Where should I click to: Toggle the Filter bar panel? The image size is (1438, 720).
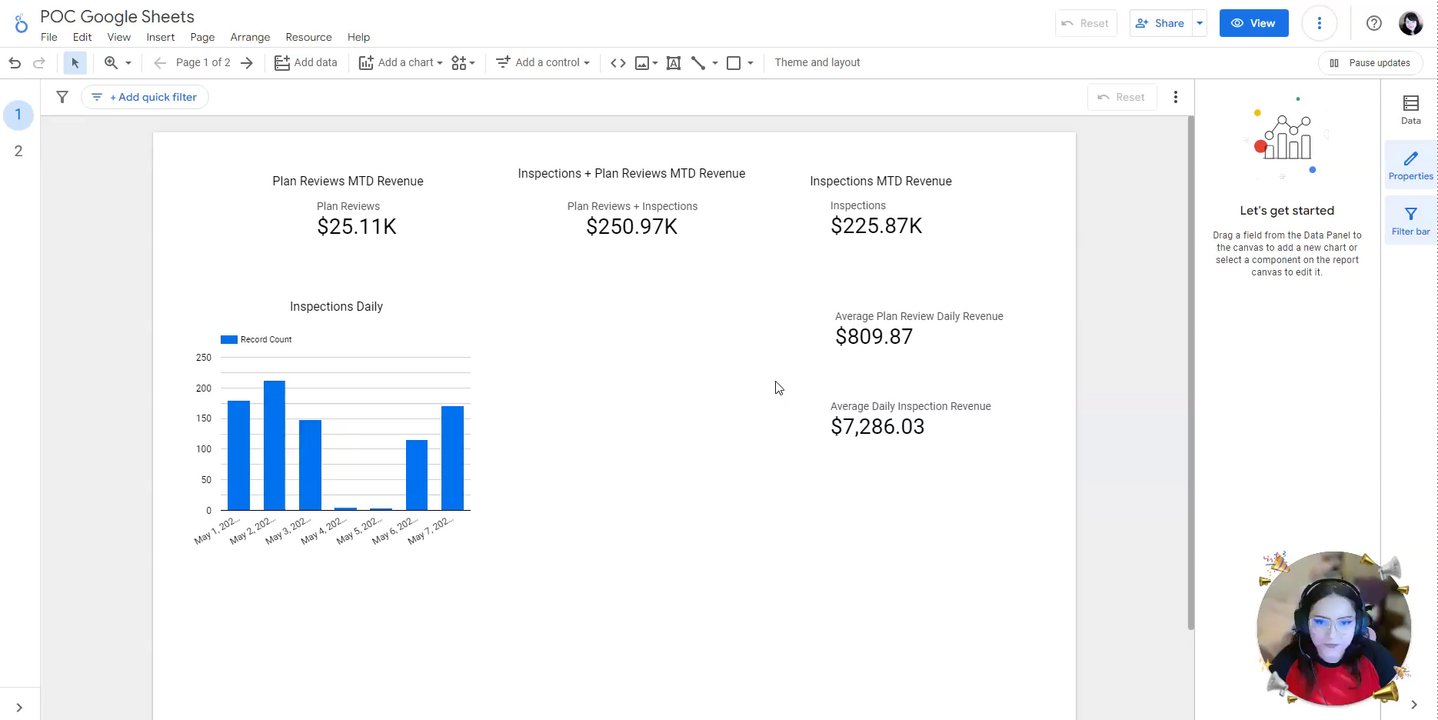(1410, 220)
